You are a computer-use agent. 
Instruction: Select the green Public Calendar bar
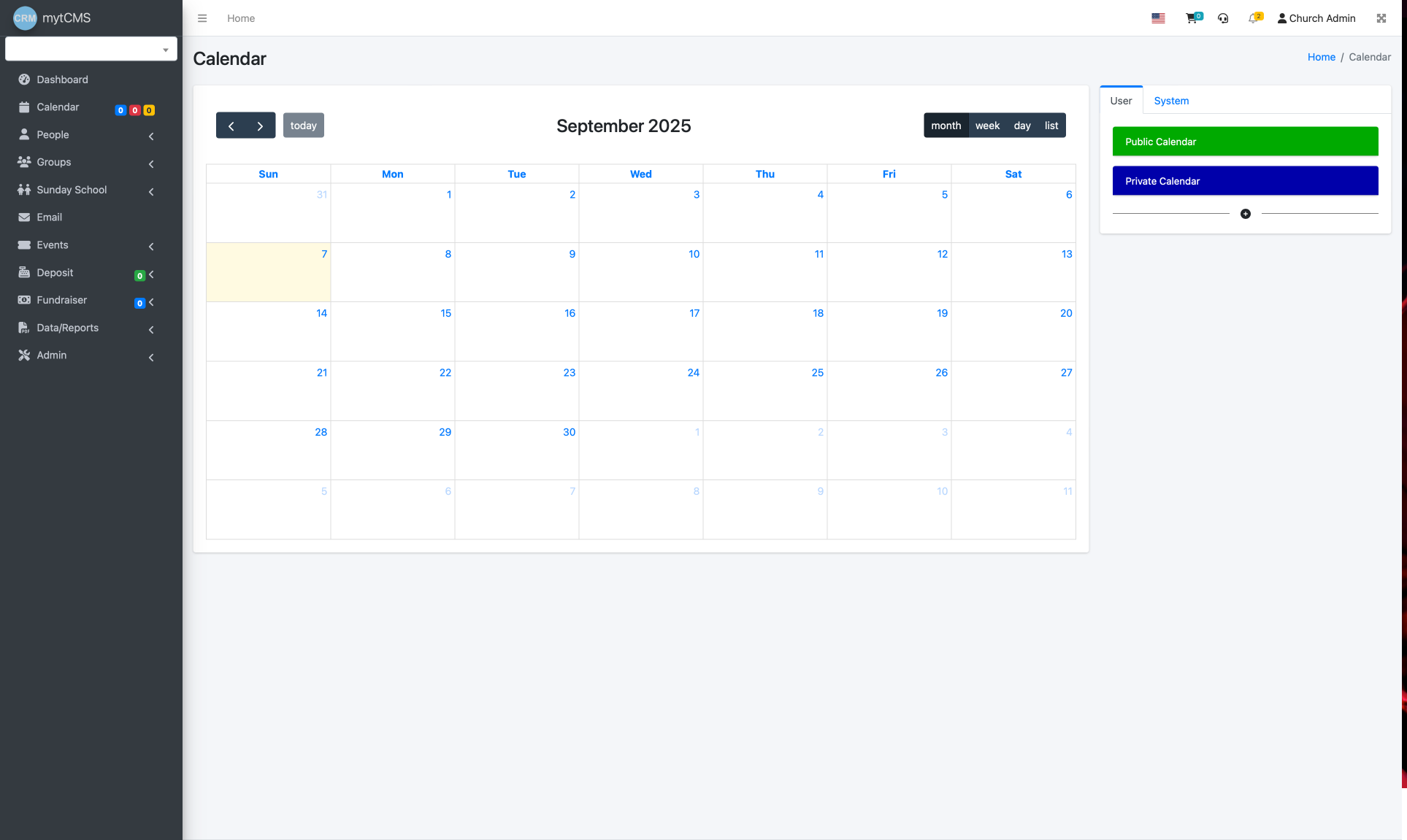tap(1245, 142)
